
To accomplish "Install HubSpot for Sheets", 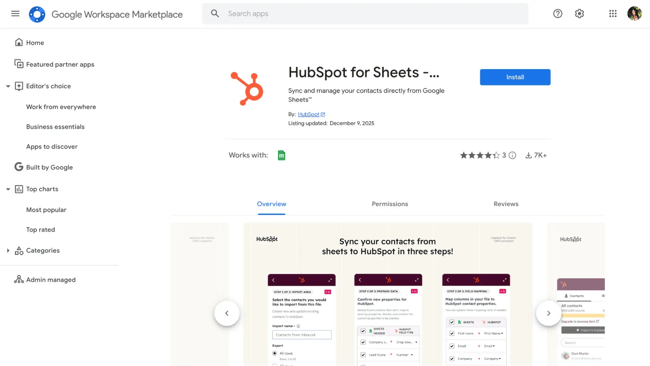I will coord(515,77).
